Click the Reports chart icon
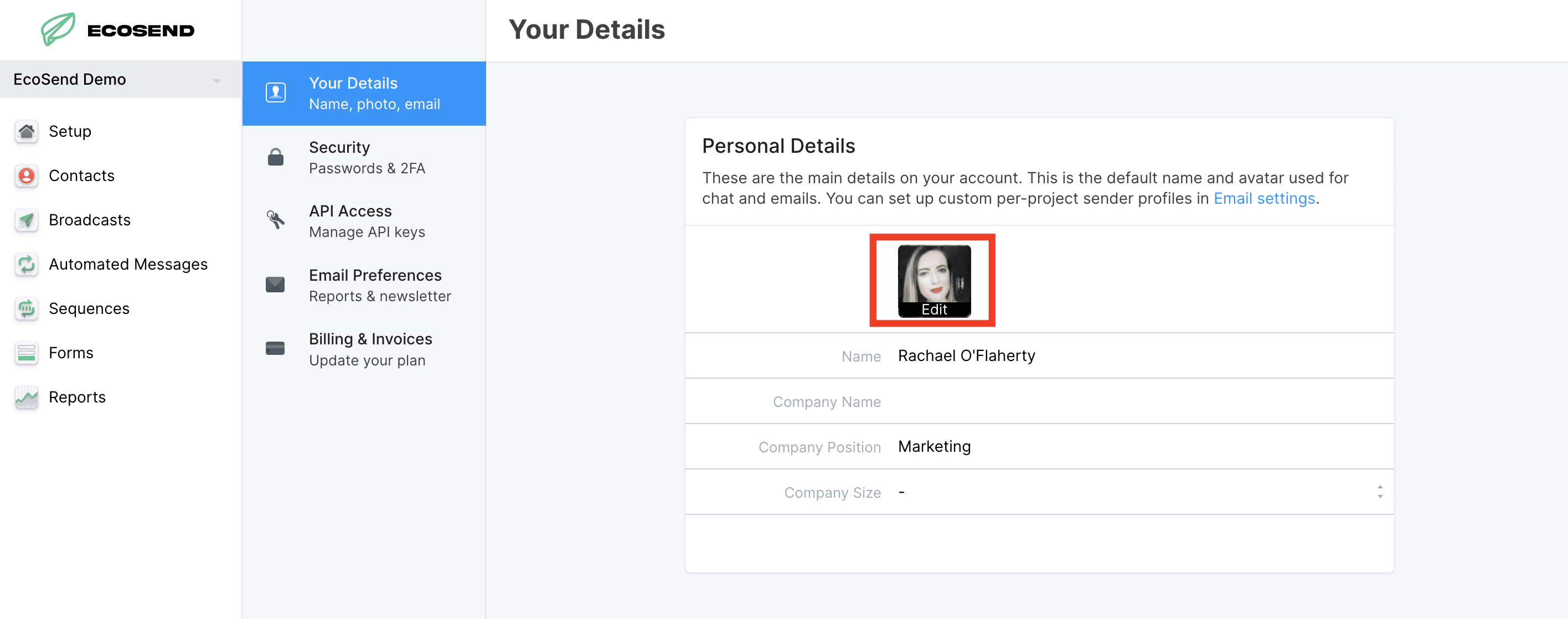 click(x=26, y=398)
